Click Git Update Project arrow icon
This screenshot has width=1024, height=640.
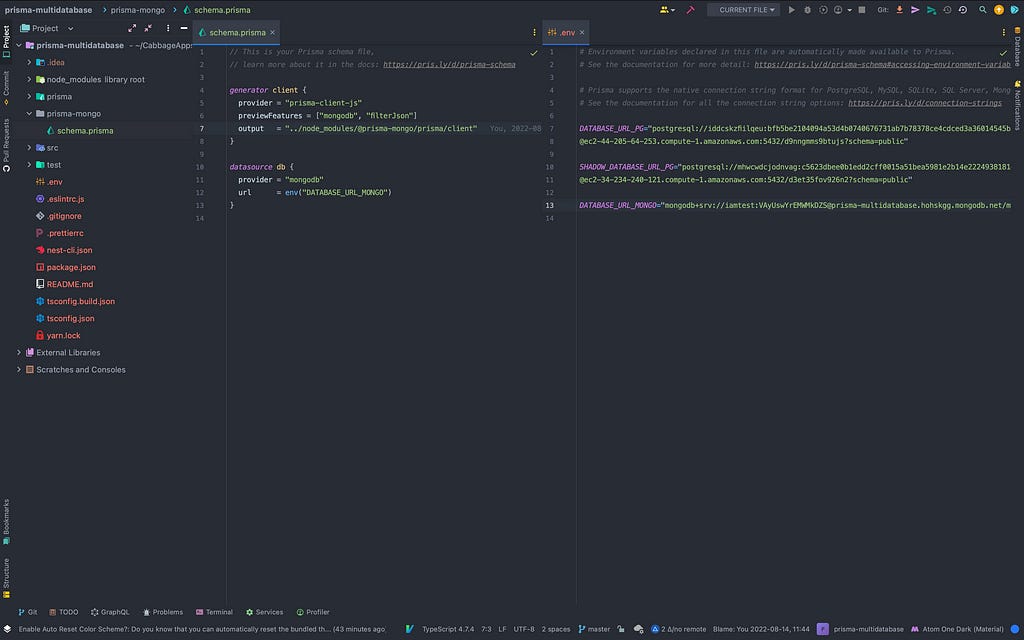(899, 10)
